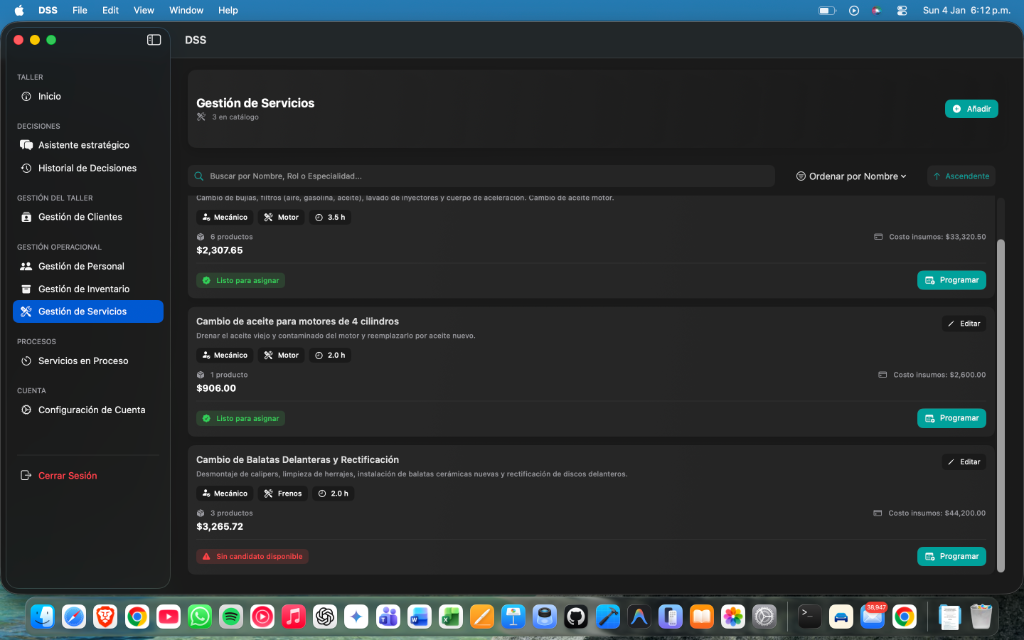Open the Help menu

point(227,10)
